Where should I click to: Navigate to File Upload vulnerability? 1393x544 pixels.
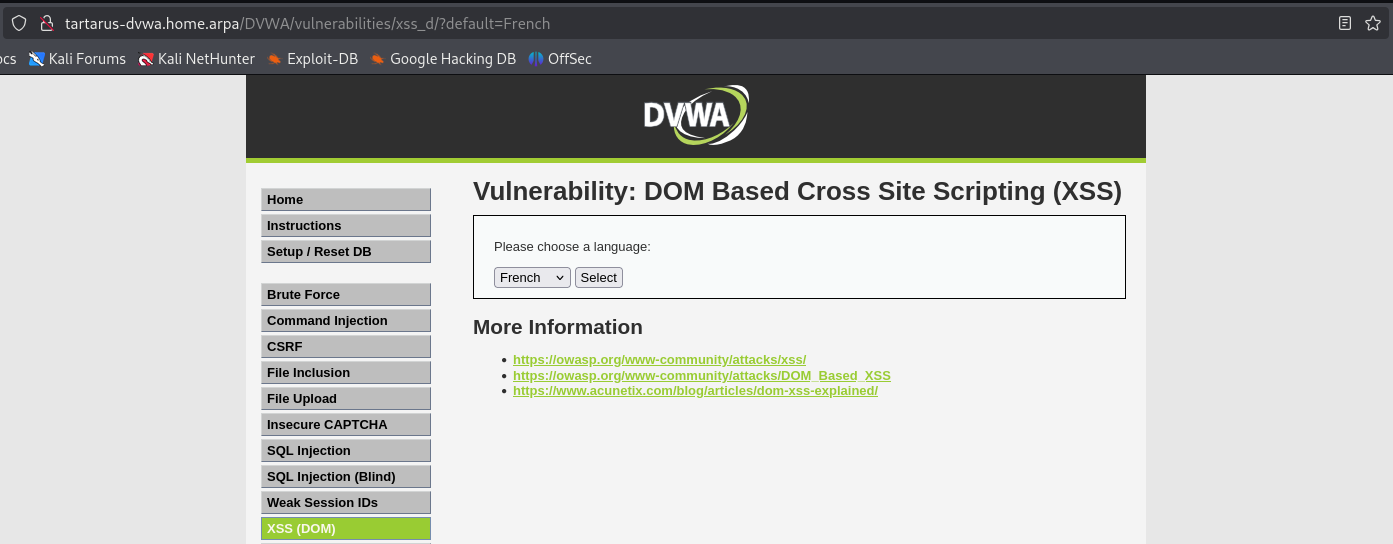click(345, 399)
